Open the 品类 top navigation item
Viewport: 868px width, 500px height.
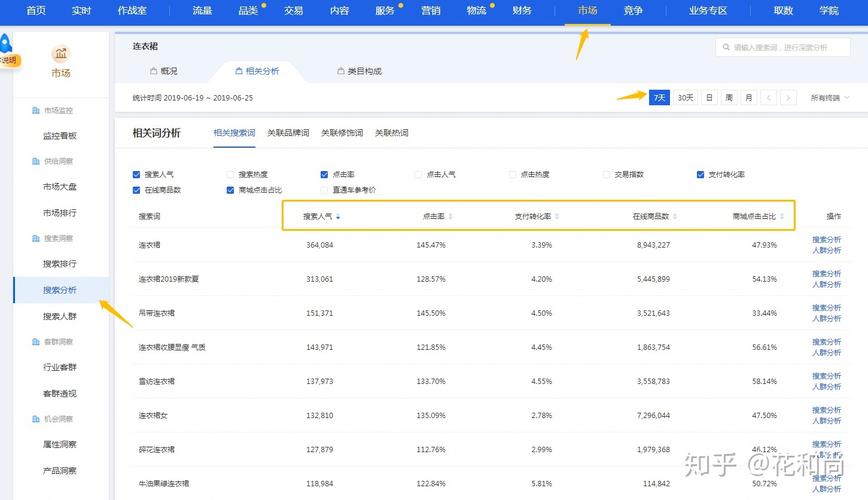coord(248,11)
